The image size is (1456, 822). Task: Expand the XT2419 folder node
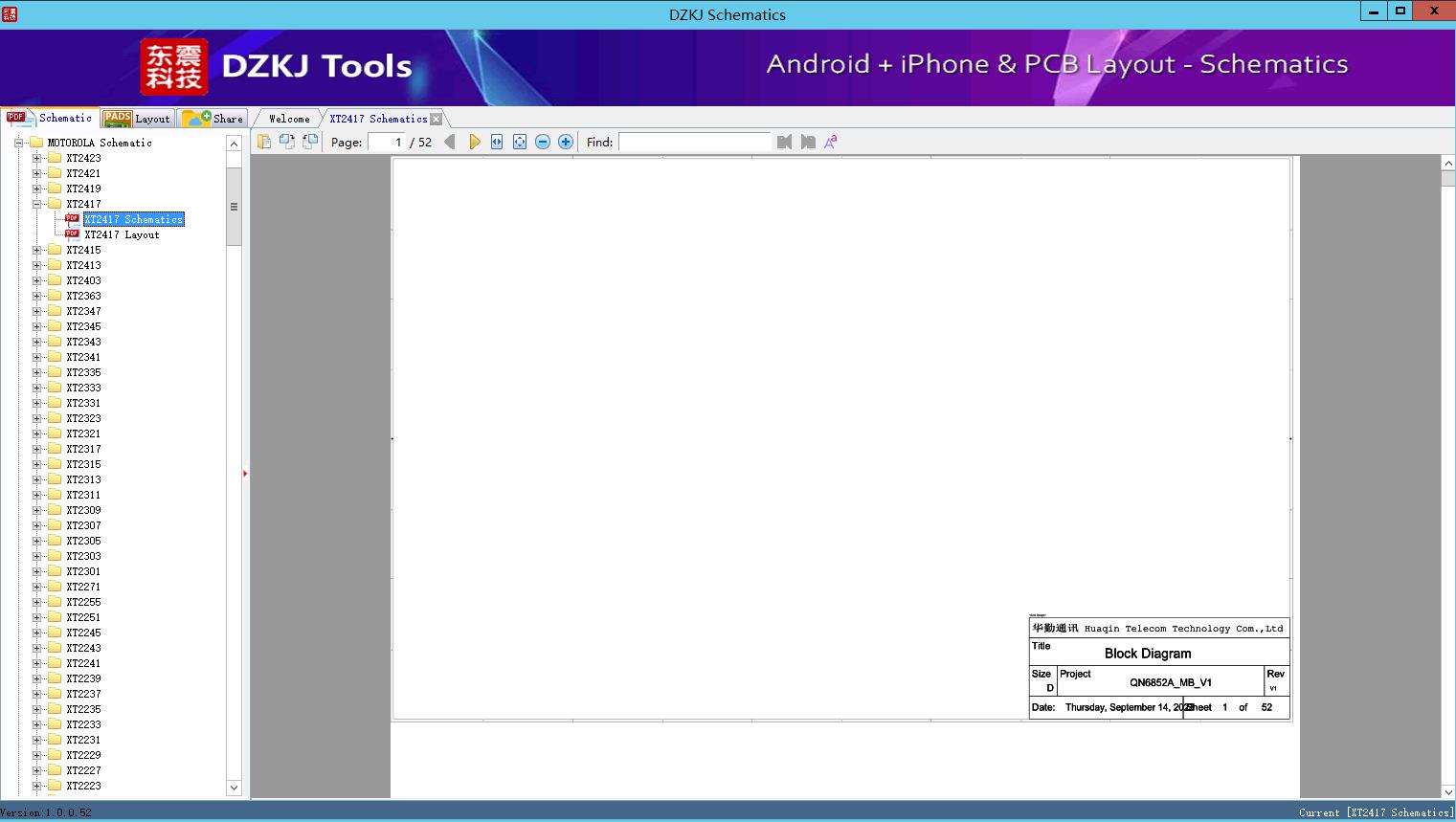point(36,189)
